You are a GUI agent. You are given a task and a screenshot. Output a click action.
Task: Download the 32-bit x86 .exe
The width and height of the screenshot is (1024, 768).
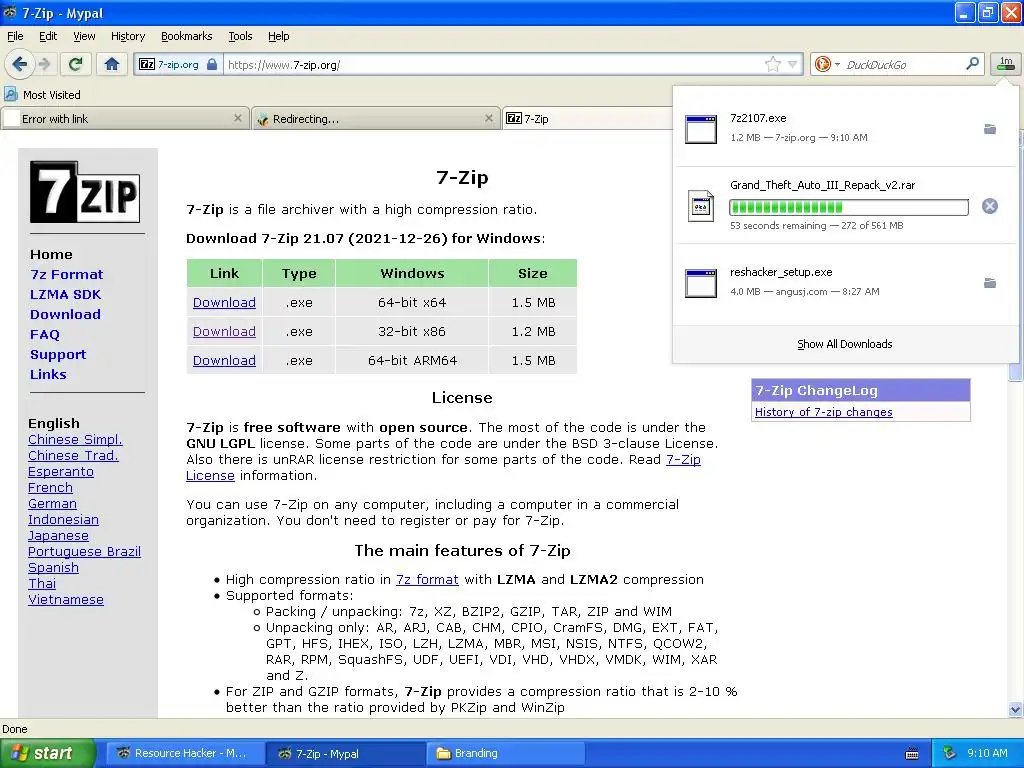224,331
